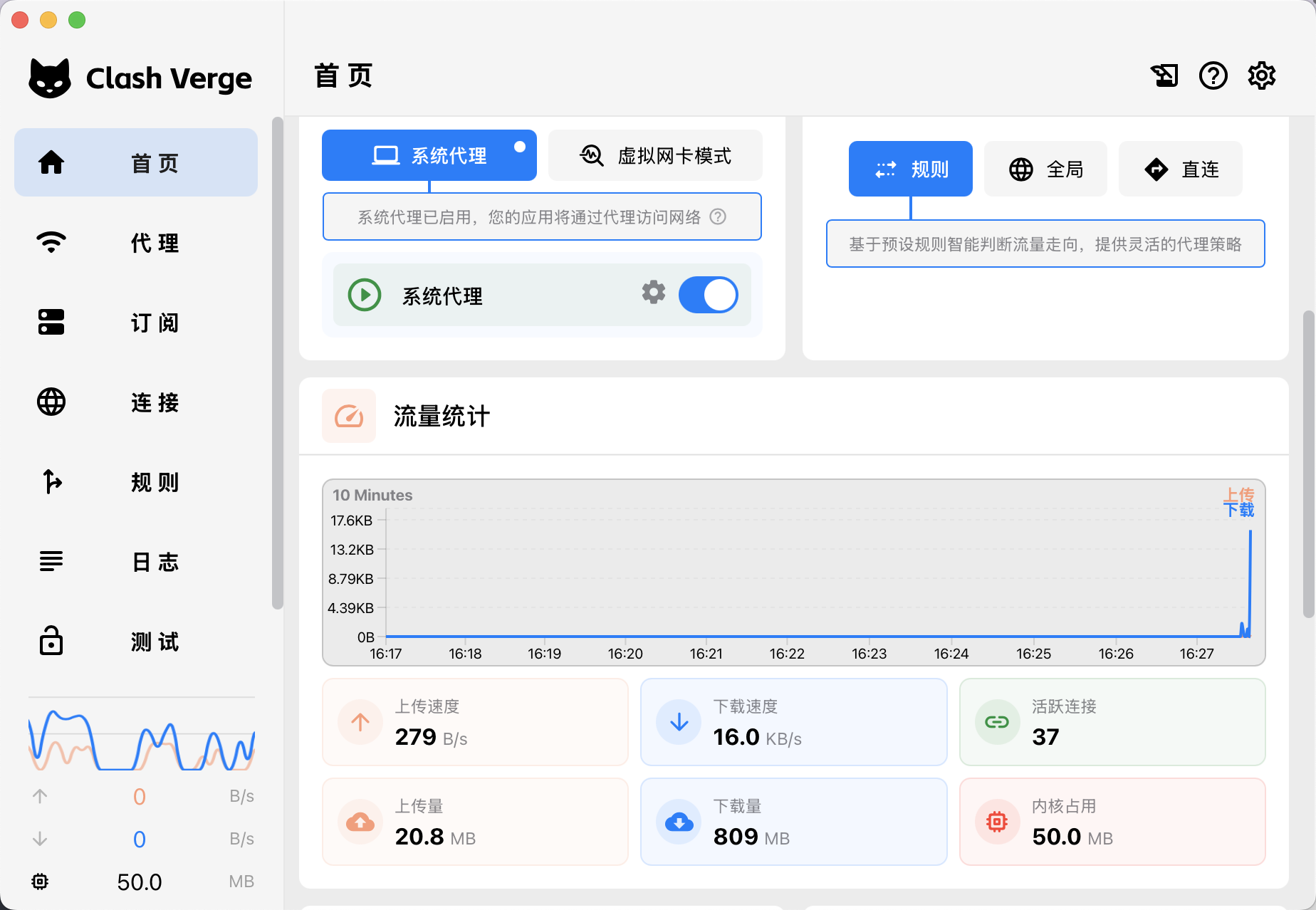
Task: Open the 测试 (Test) page from sidebar
Action: [x=135, y=642]
